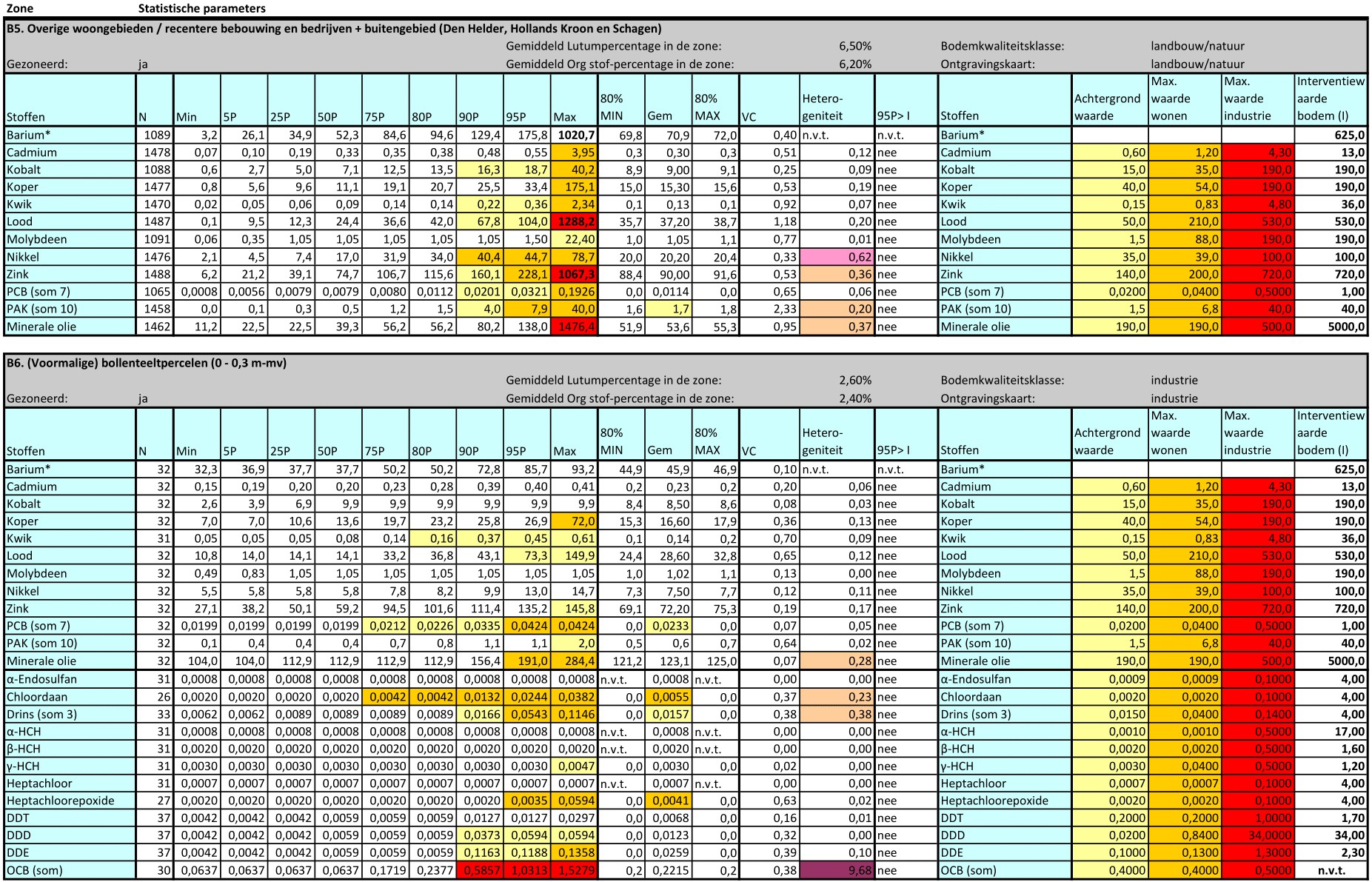Select the B6 Lood 95P value 73,3
The image size is (1372, 882).
click(527, 555)
